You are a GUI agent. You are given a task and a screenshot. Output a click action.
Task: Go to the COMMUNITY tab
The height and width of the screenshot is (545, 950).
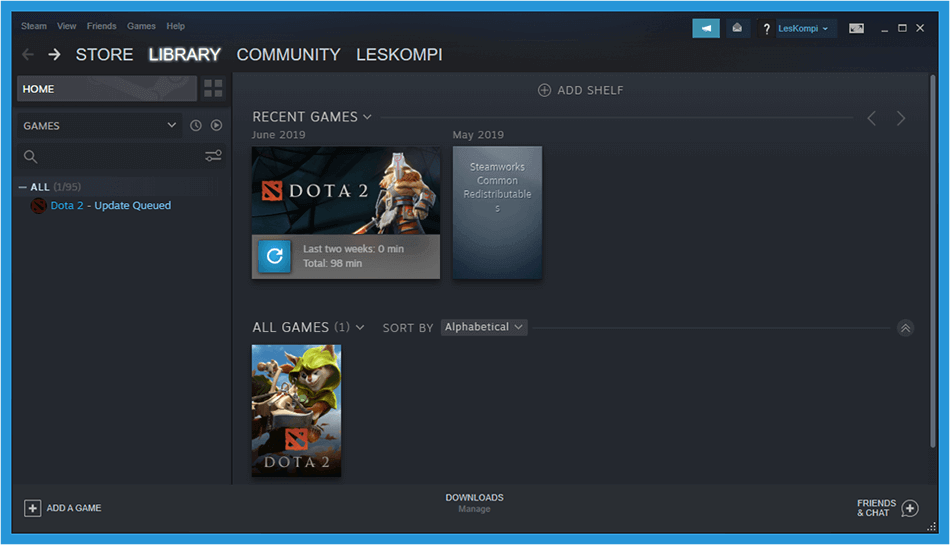click(288, 54)
